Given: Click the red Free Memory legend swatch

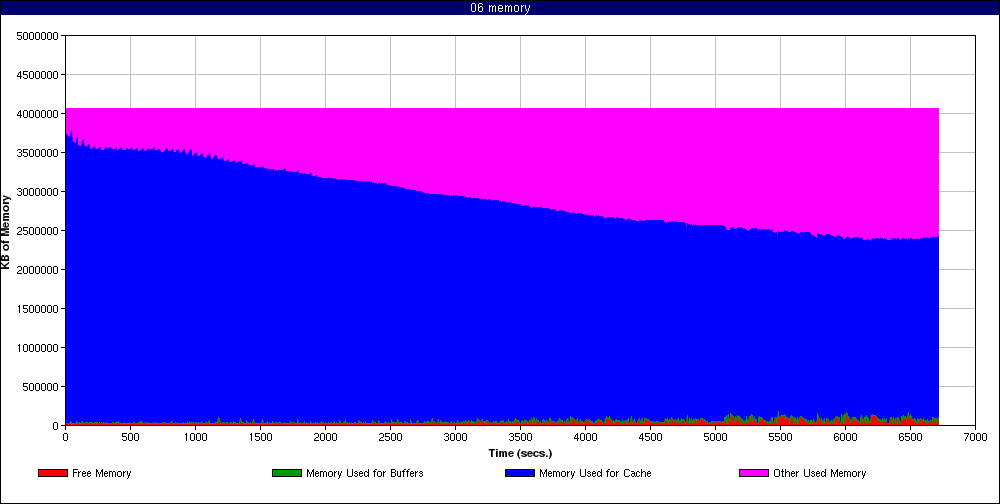Looking at the screenshot, I should pyautogui.click(x=53, y=473).
